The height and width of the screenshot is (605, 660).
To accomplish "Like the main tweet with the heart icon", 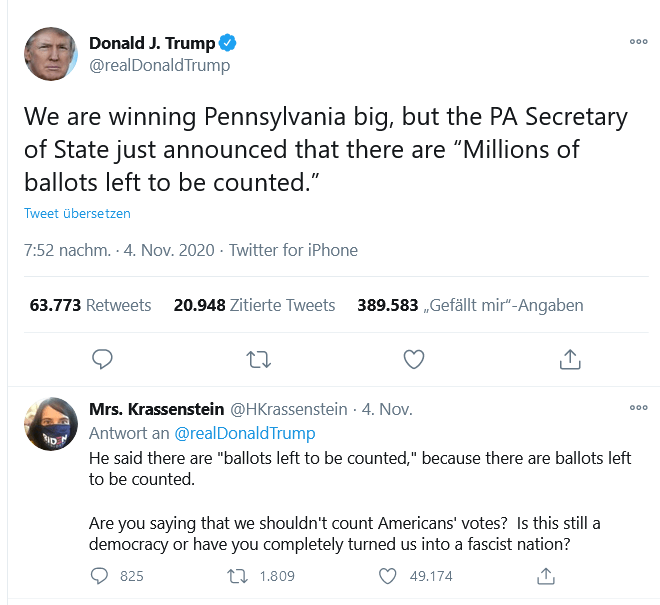I will pos(413,358).
